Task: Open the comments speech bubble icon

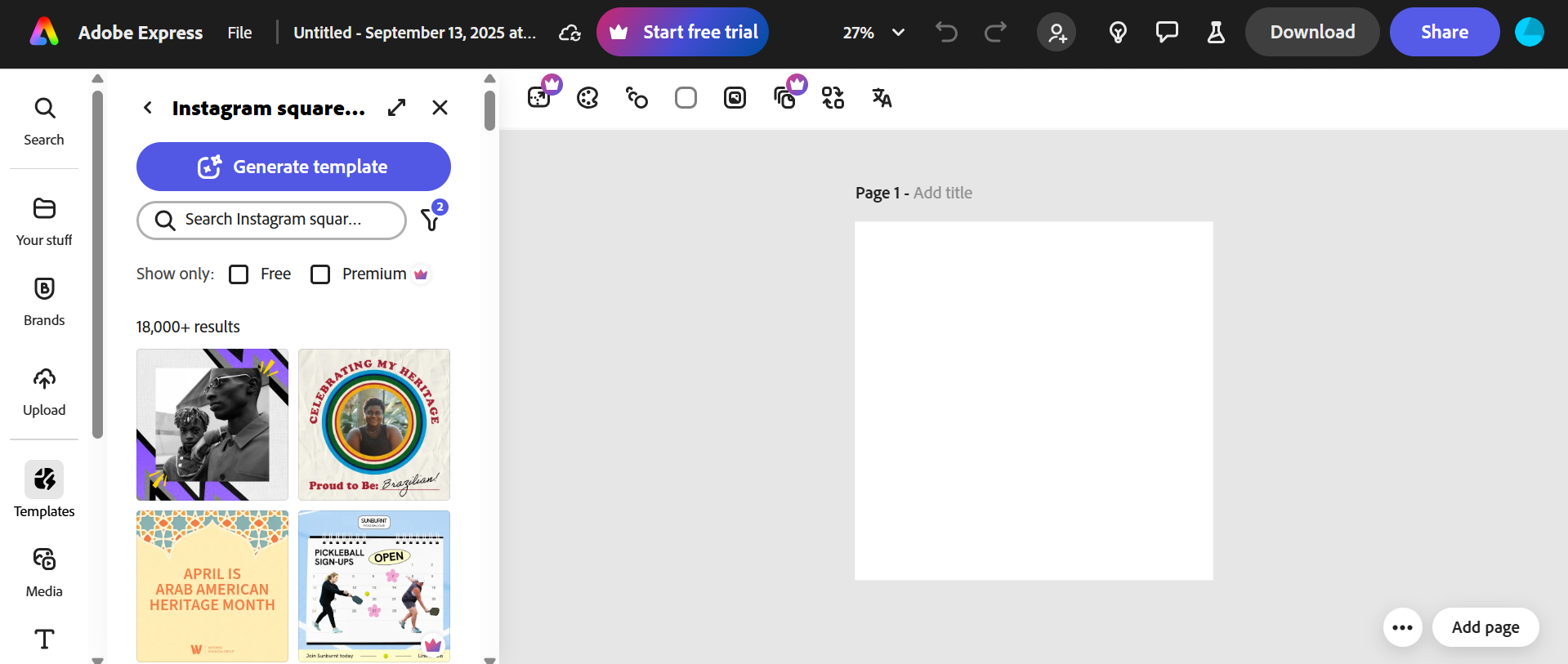Action: 1167,32
